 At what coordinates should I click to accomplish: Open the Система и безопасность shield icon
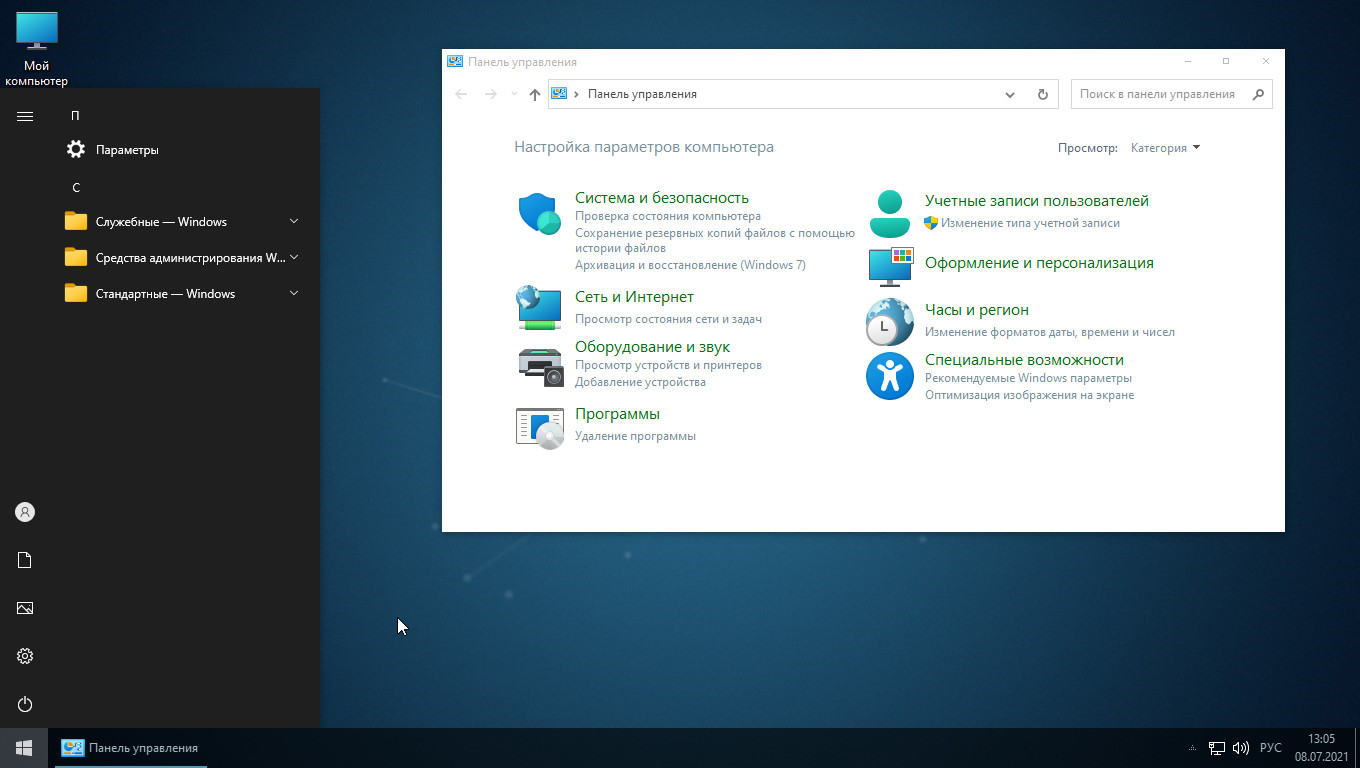(x=540, y=213)
